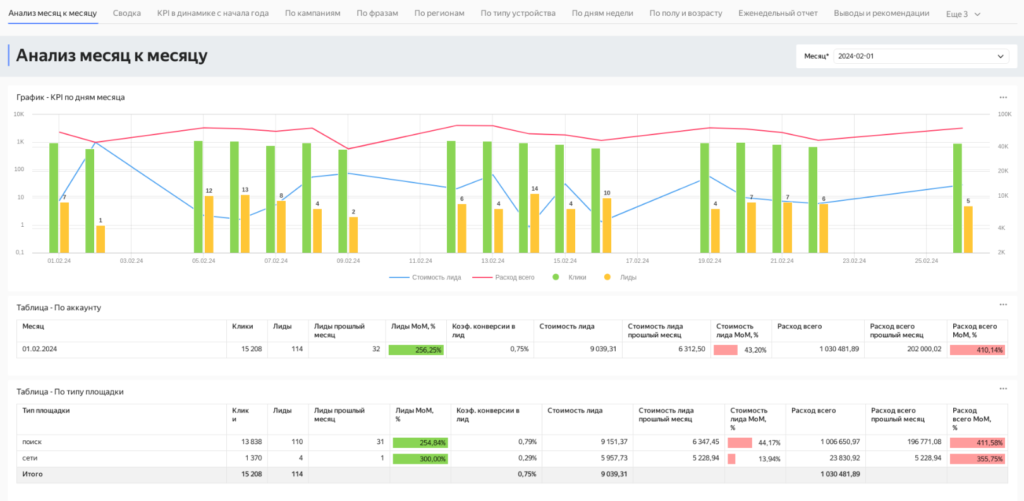This screenshot has width=1024, height=501.
Task: Open the 'По кампаниям' tab
Action: coord(312,13)
